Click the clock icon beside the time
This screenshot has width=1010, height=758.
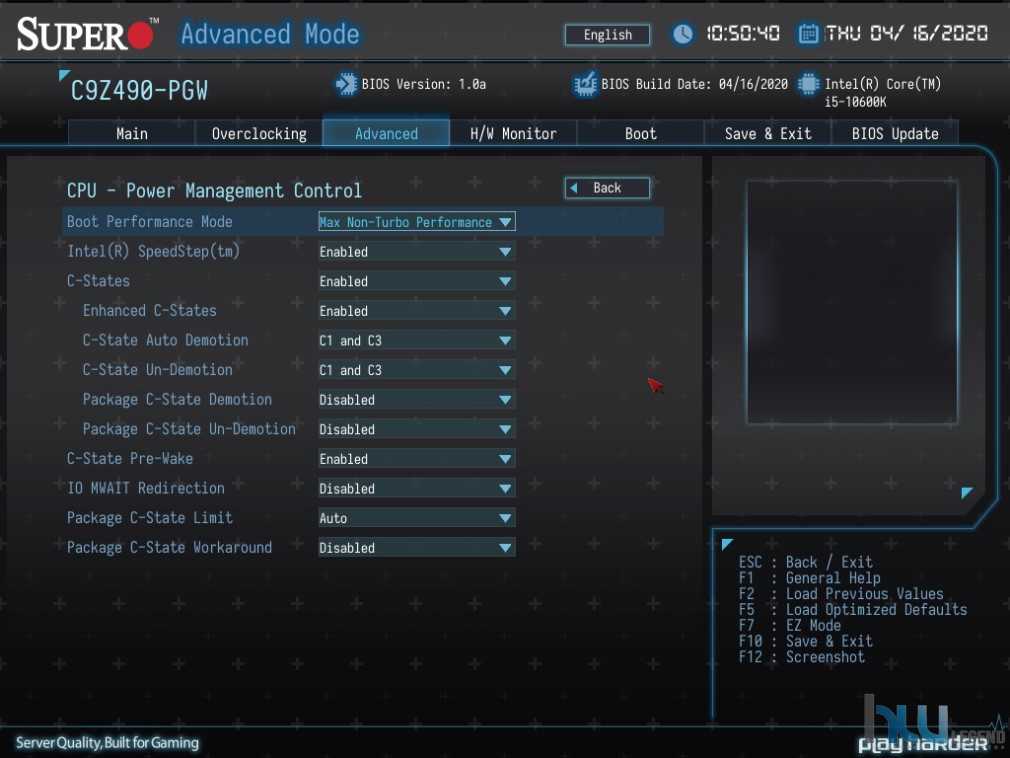pos(682,33)
